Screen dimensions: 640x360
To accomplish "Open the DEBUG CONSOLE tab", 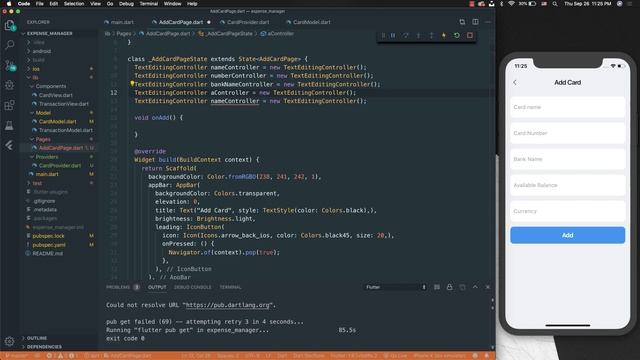I will 193,287.
